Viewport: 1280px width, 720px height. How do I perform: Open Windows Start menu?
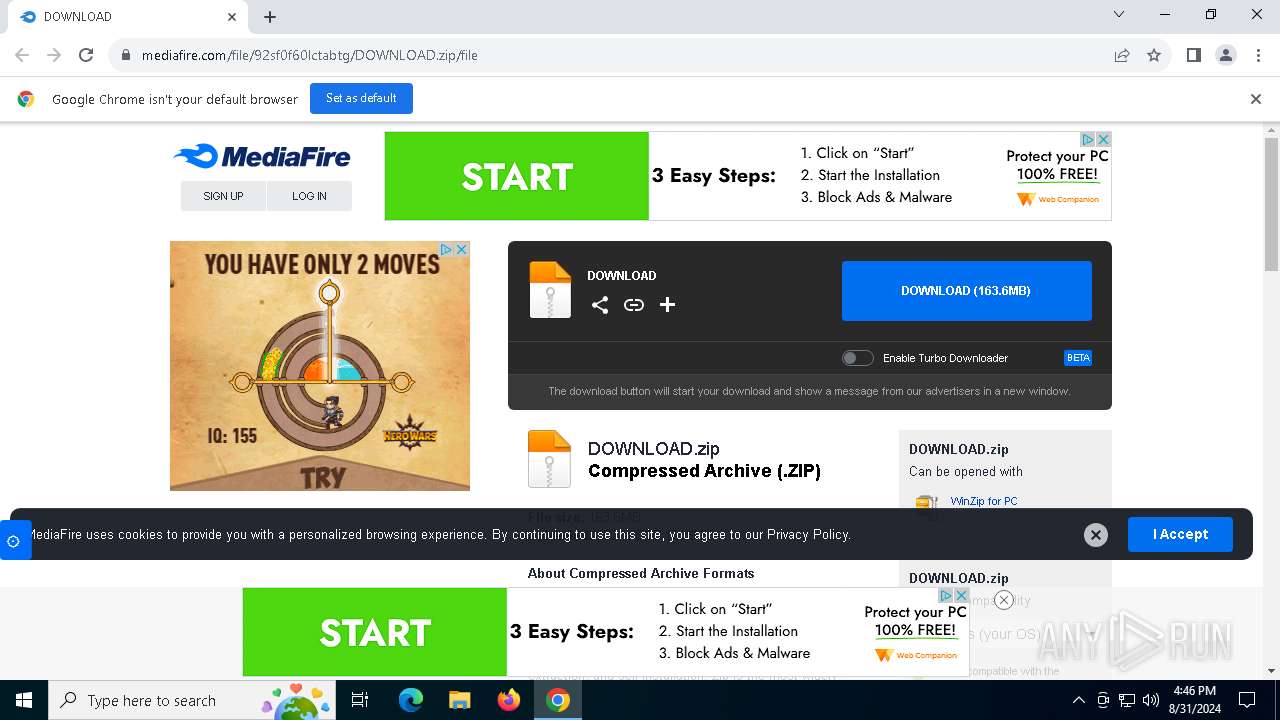[24, 700]
